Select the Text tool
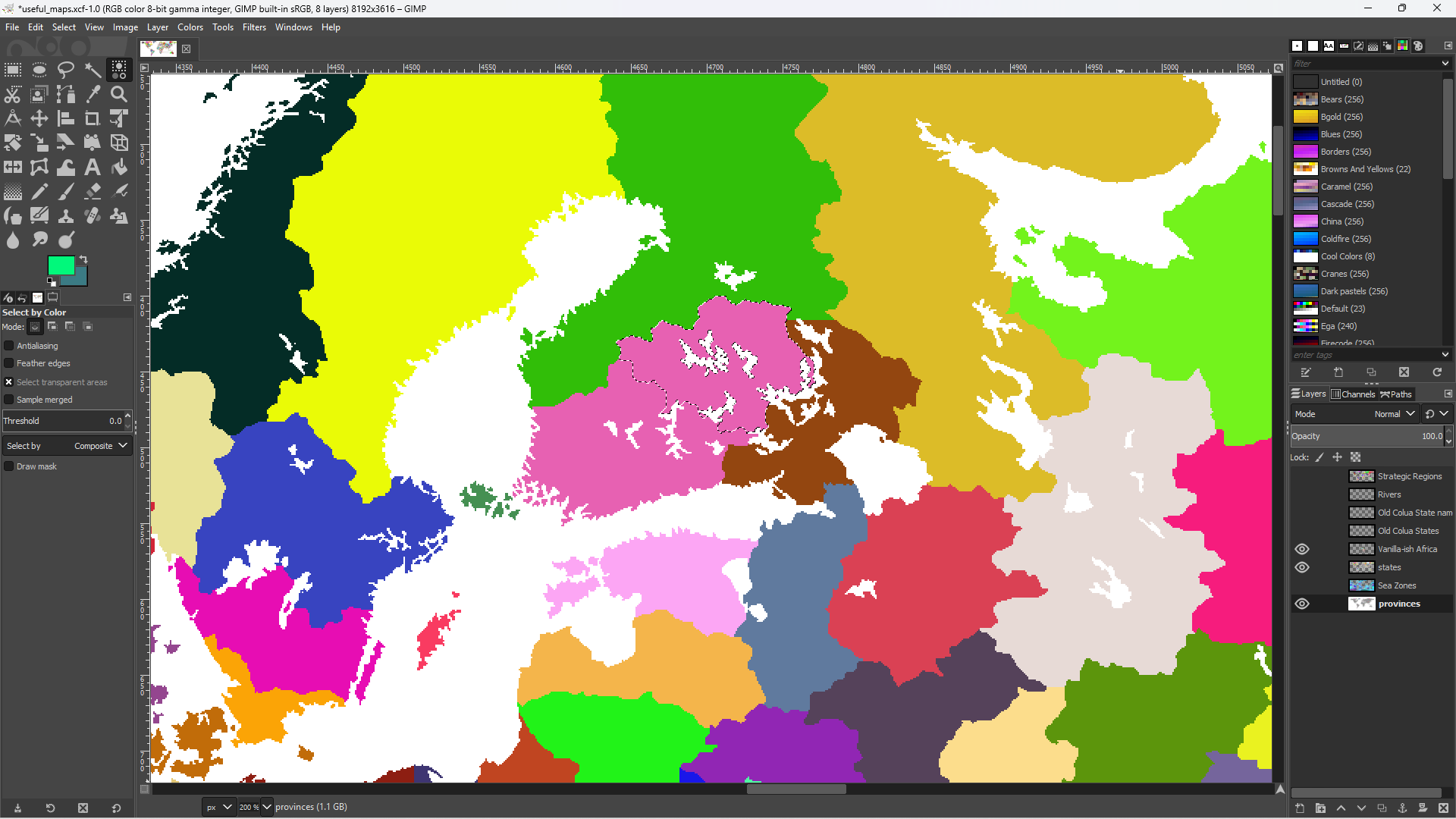This screenshot has width=1456, height=819. pyautogui.click(x=93, y=167)
